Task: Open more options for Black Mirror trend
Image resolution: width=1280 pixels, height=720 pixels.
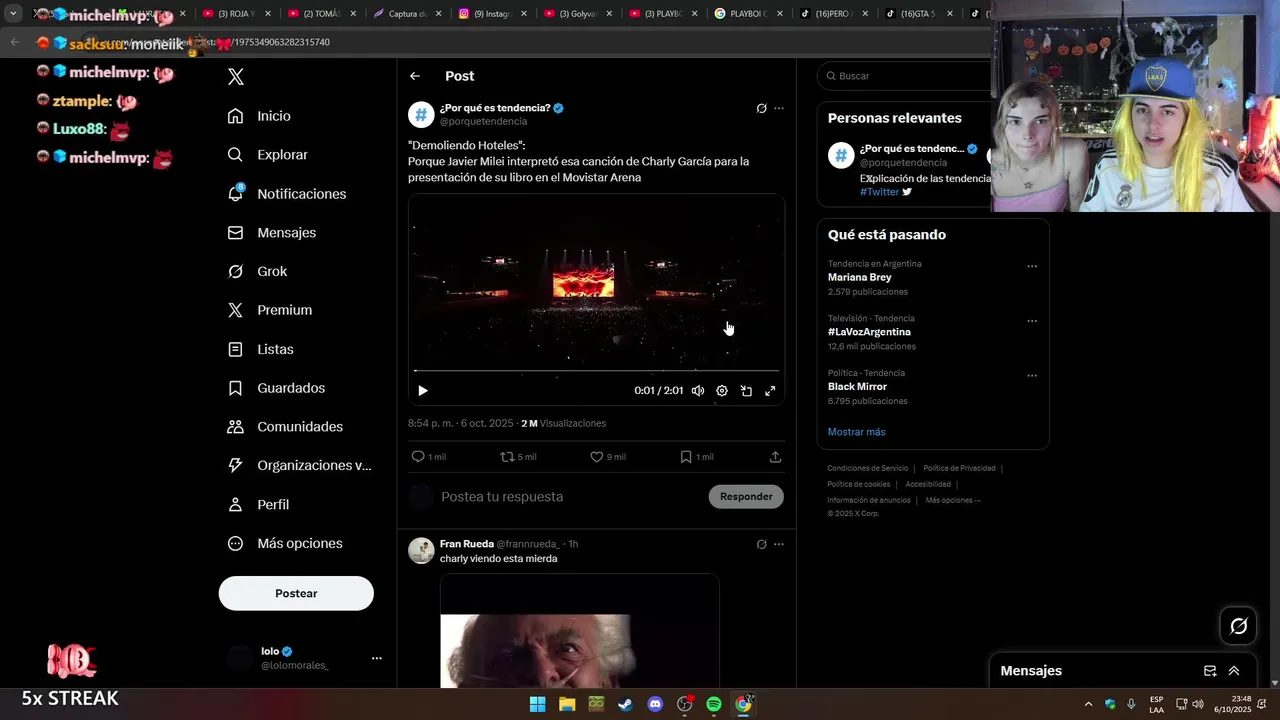Action: click(x=1032, y=376)
